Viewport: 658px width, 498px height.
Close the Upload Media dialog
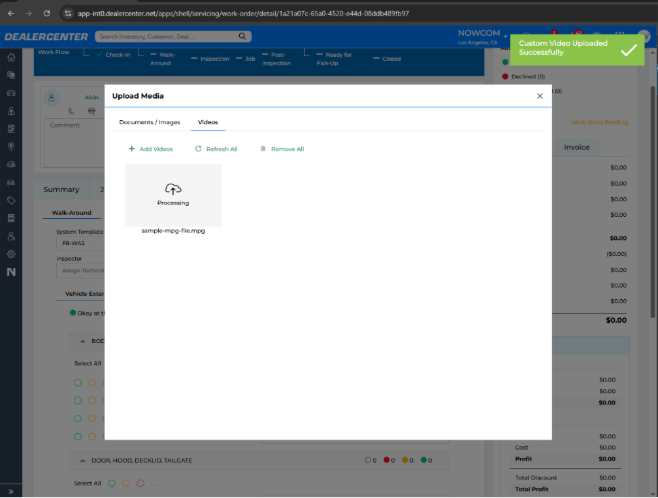(540, 96)
